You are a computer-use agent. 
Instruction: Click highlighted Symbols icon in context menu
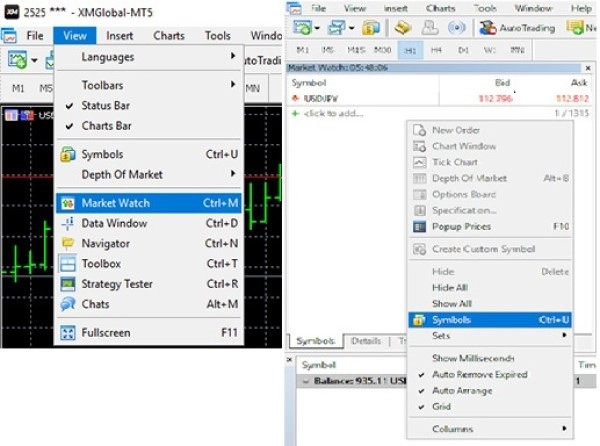pyautogui.click(x=419, y=320)
